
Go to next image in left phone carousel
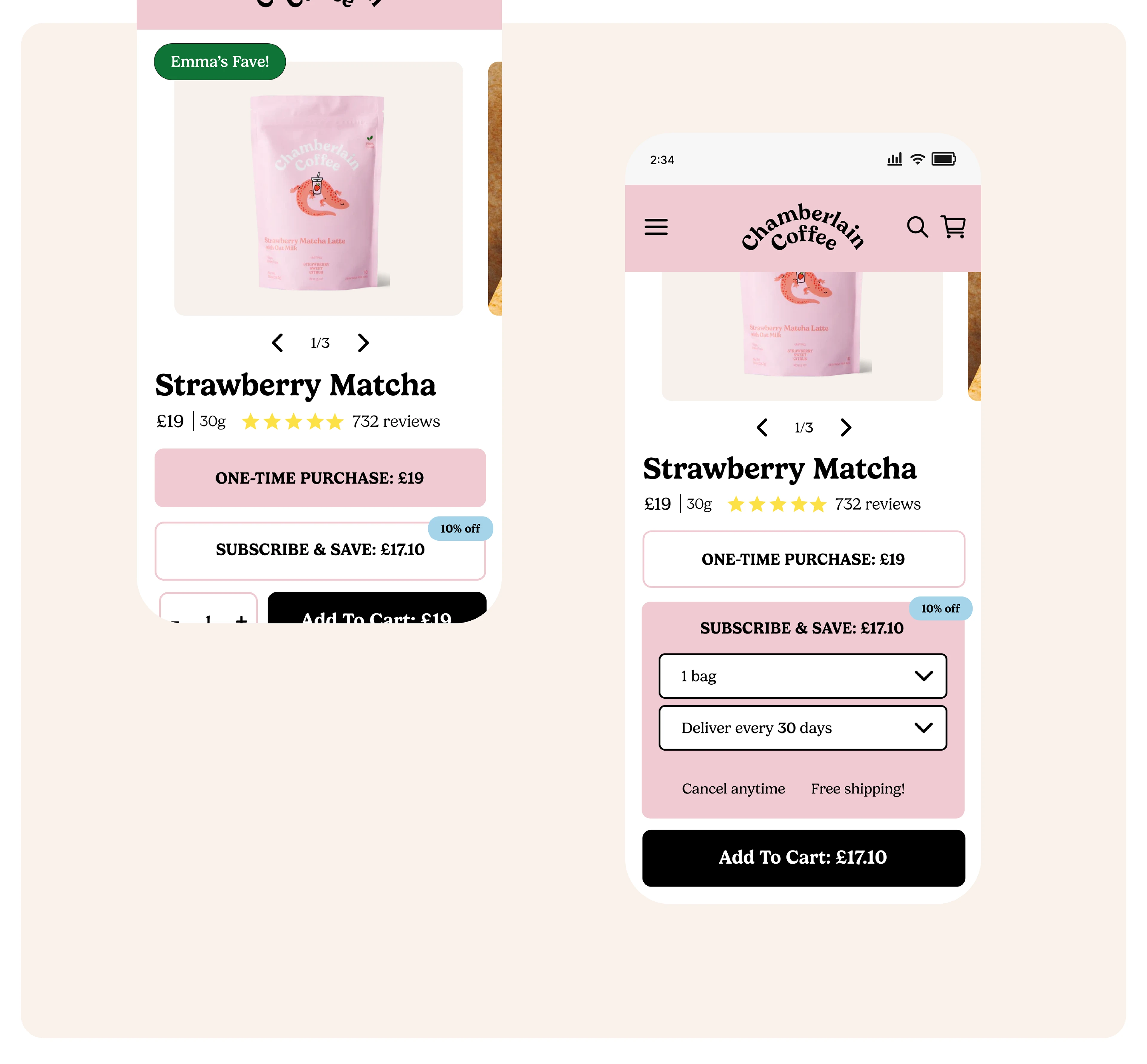pos(363,343)
